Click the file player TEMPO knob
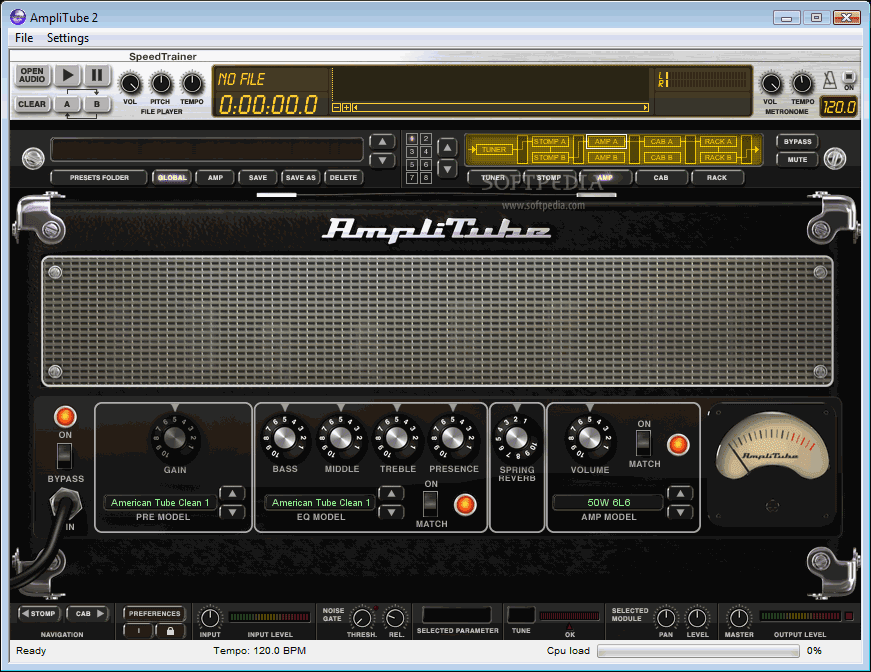871x672 pixels. [192, 84]
